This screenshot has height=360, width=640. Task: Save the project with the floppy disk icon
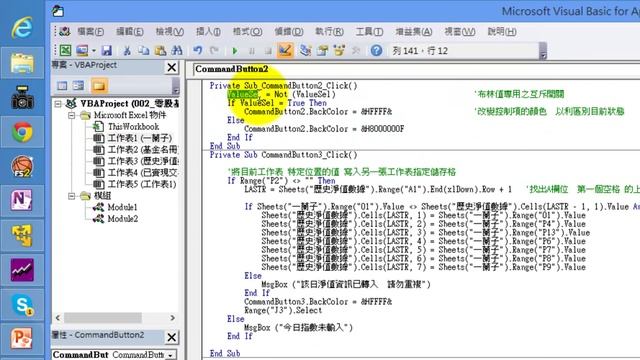[107, 51]
